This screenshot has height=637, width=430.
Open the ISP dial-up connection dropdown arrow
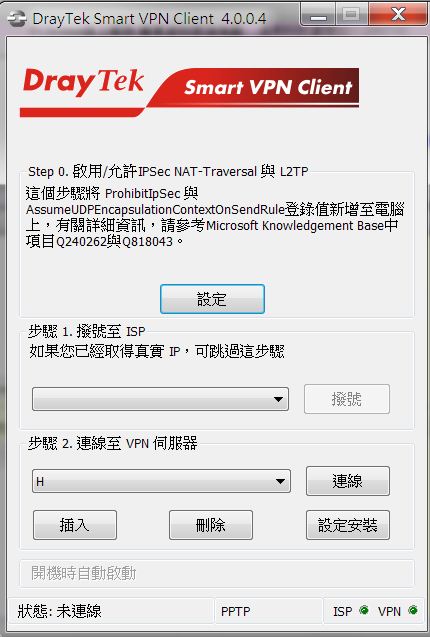pos(278,399)
